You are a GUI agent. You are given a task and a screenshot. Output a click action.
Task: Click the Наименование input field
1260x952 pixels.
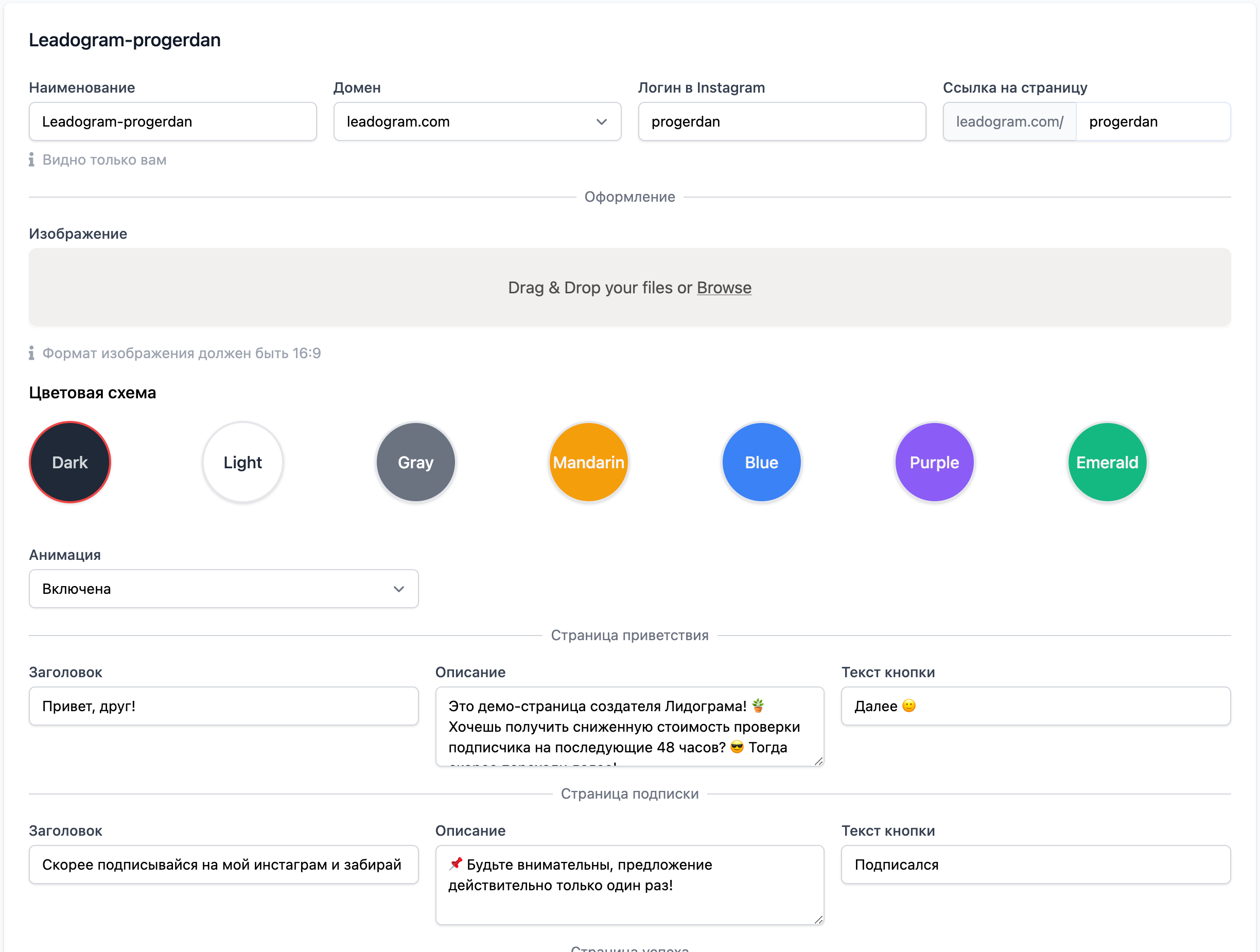pyautogui.click(x=172, y=122)
